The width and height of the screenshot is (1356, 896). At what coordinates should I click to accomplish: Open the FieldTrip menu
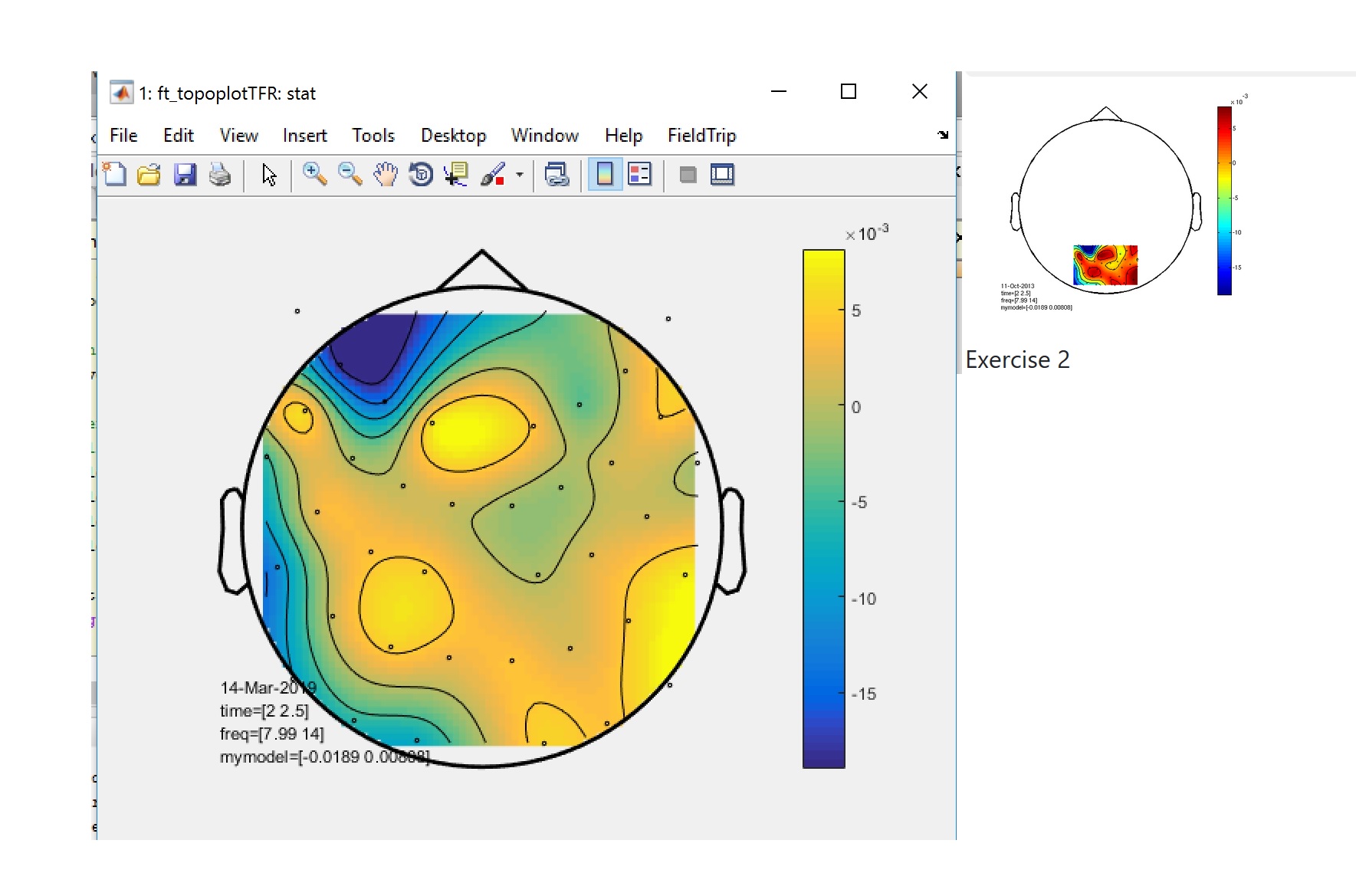tap(701, 136)
